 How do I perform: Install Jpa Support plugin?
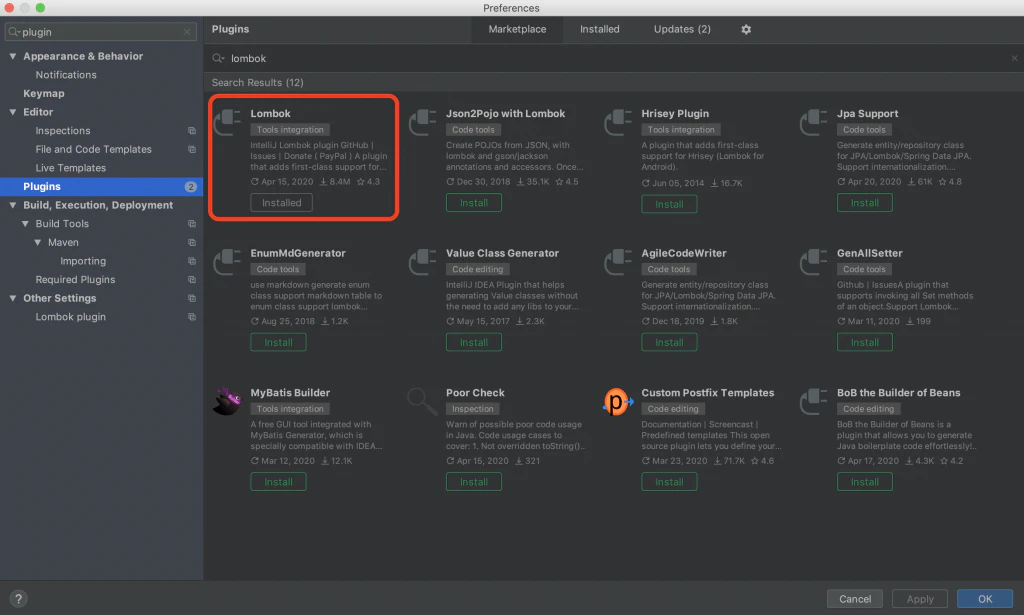pyautogui.click(x=865, y=203)
